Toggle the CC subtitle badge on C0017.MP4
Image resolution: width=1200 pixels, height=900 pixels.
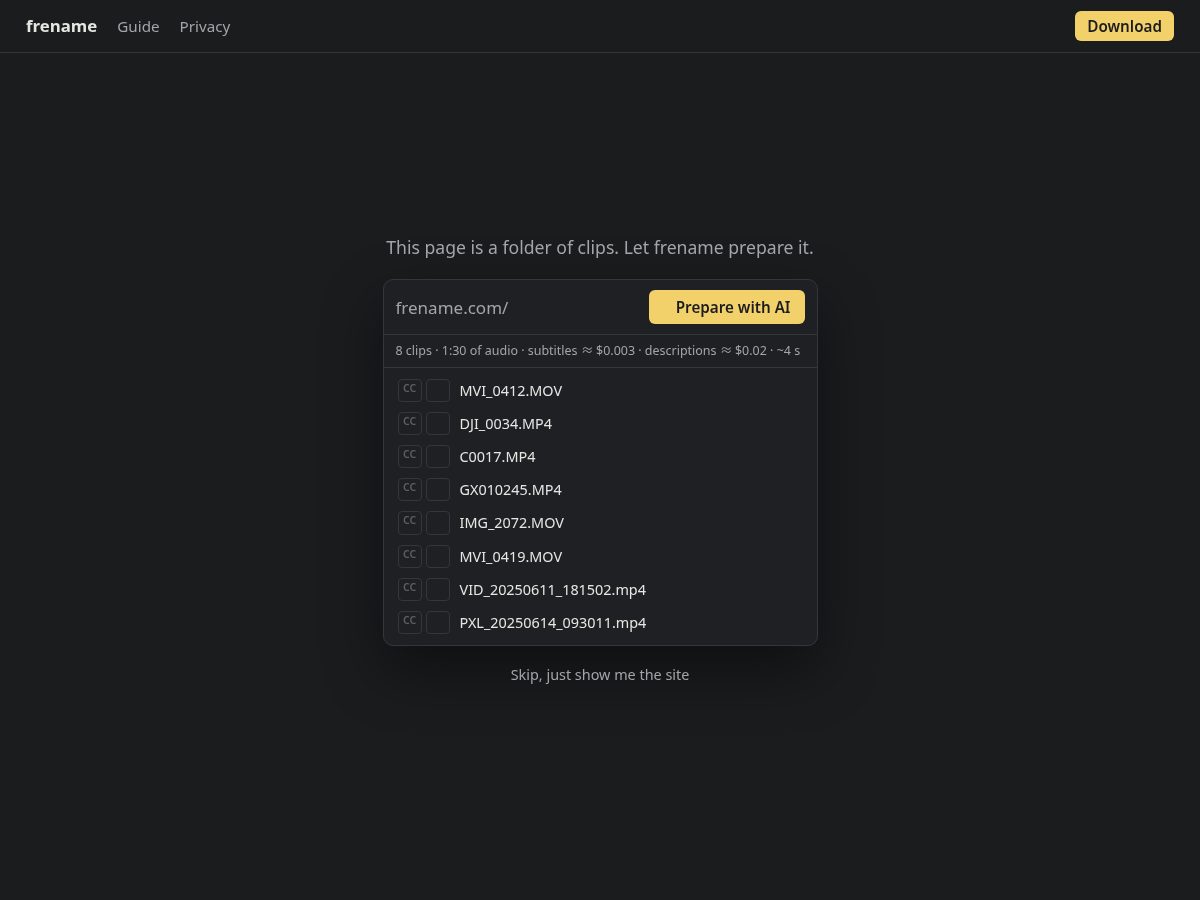tap(409, 456)
